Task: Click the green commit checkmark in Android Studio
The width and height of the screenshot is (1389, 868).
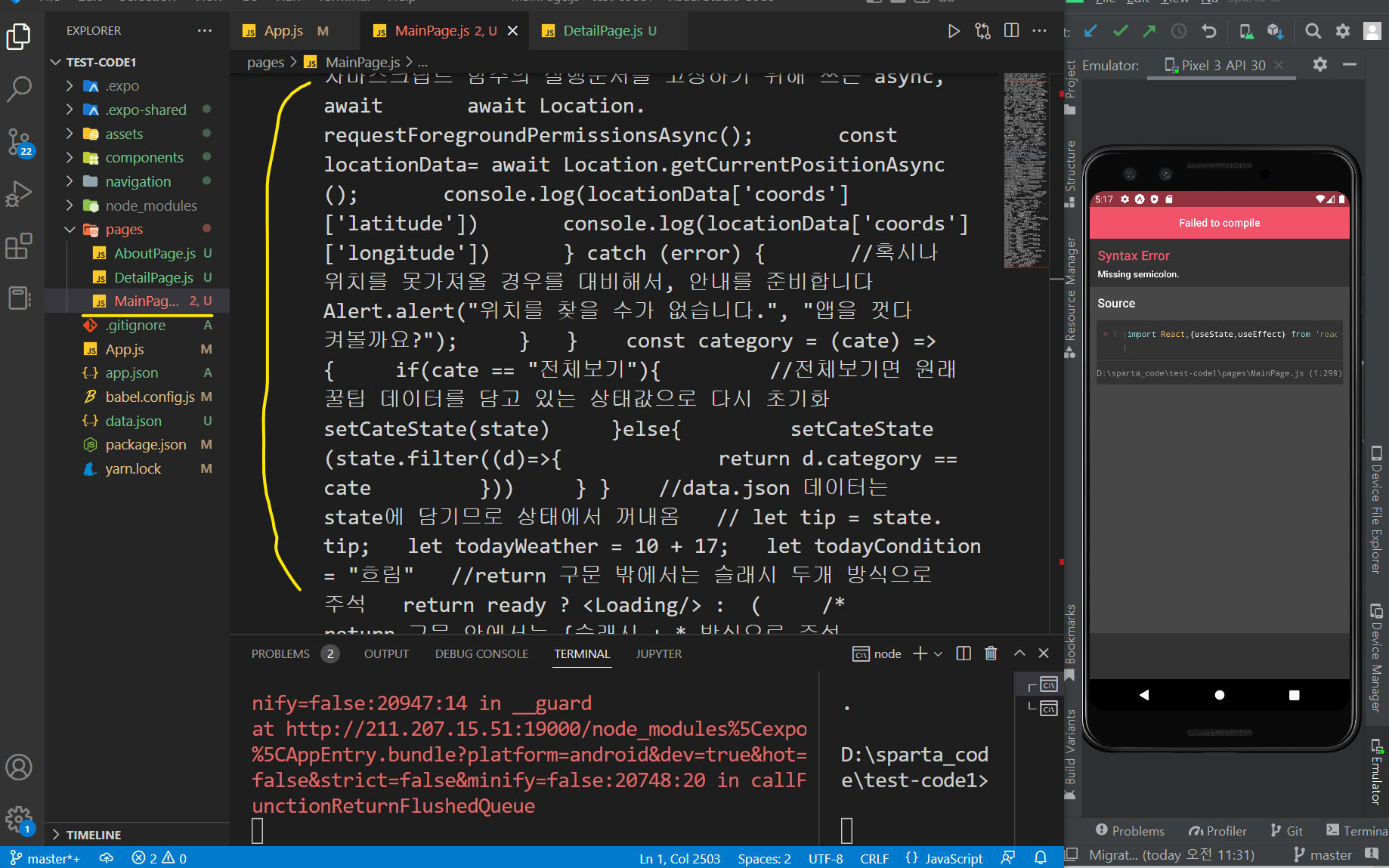Action: tap(1120, 31)
